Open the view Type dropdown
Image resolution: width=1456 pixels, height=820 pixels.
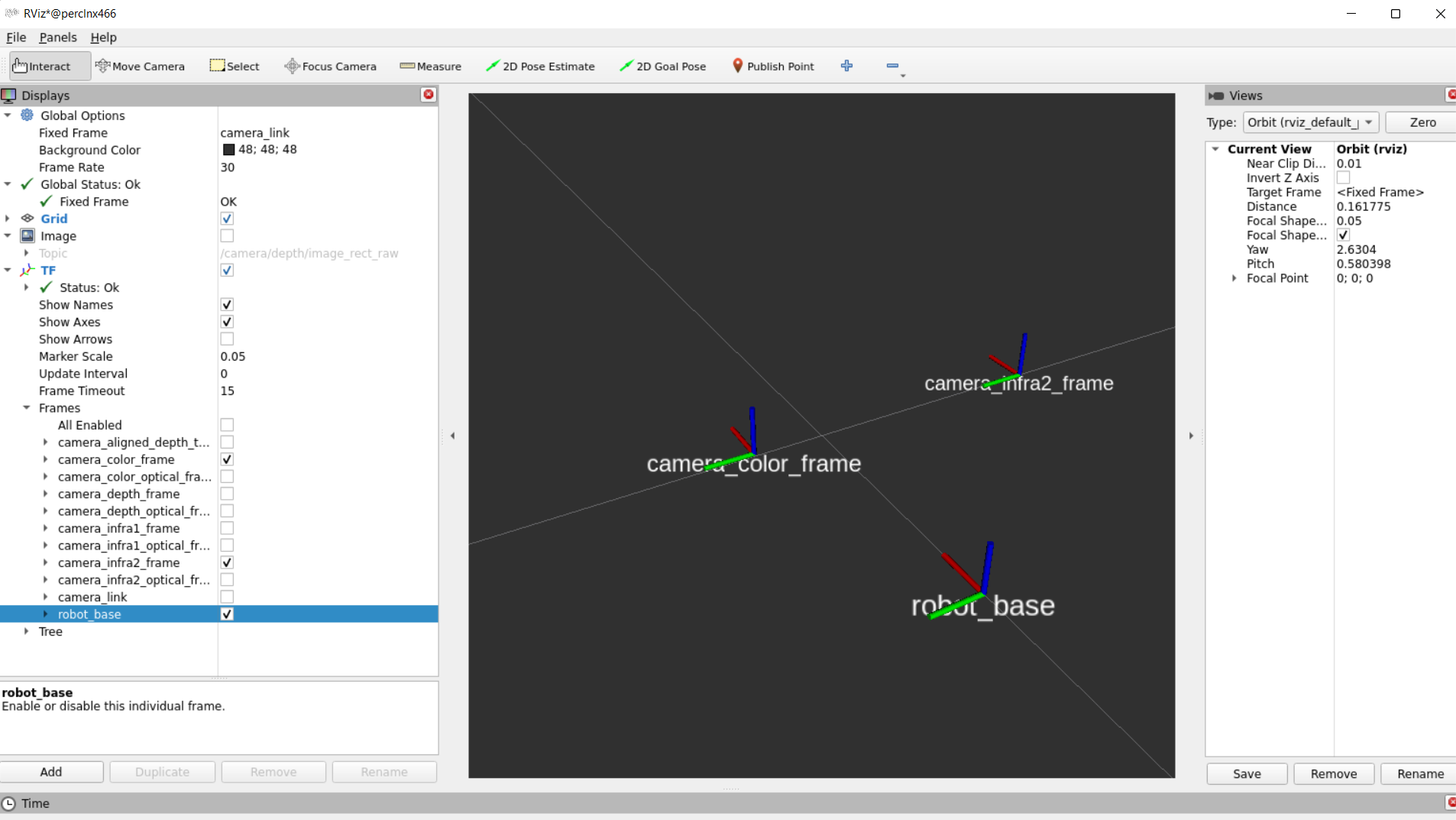[1311, 122]
